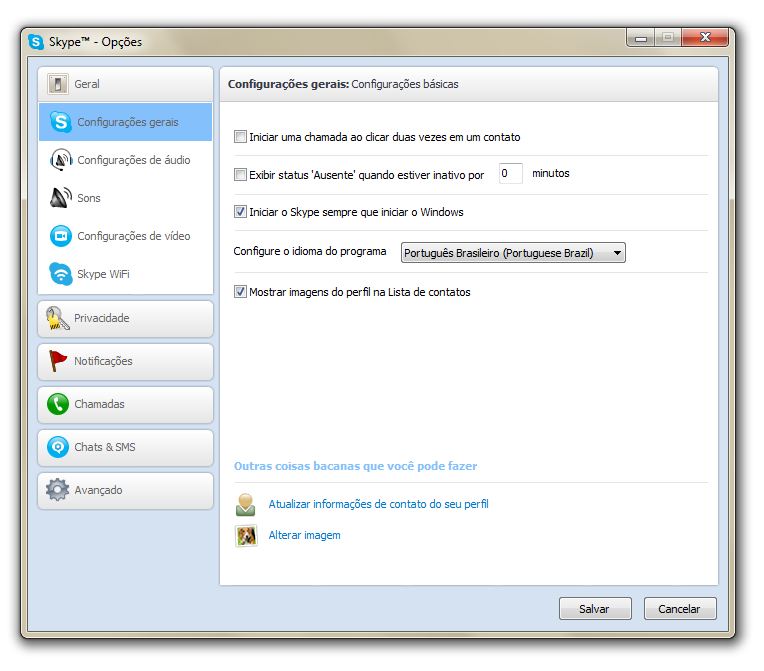Expand the Privacidade section
Viewport: 764px width, 671px height.
(x=125, y=319)
